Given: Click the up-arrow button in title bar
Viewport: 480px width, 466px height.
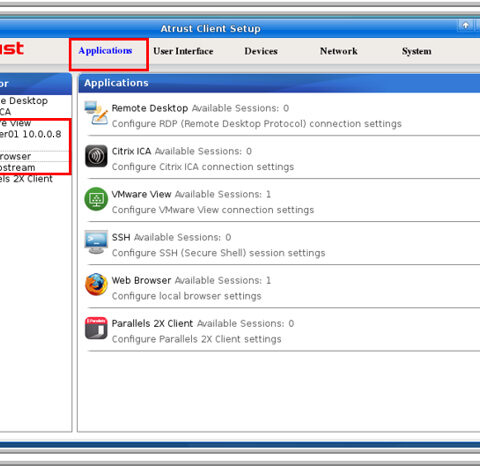Looking at the screenshot, I should click(465, 25).
